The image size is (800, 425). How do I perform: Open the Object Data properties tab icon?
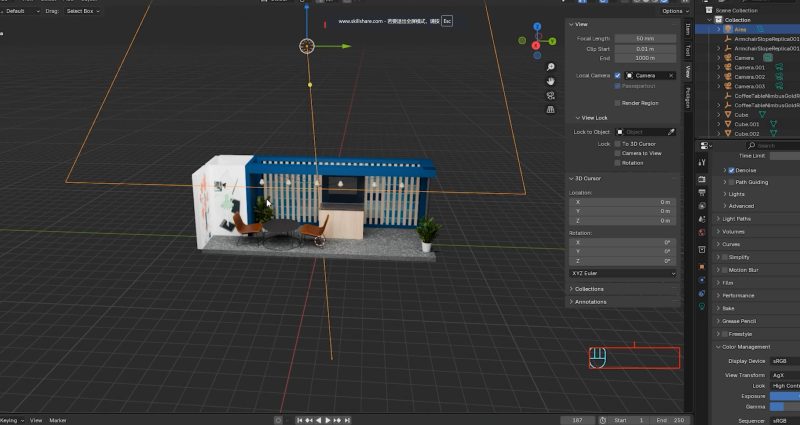pos(702,306)
